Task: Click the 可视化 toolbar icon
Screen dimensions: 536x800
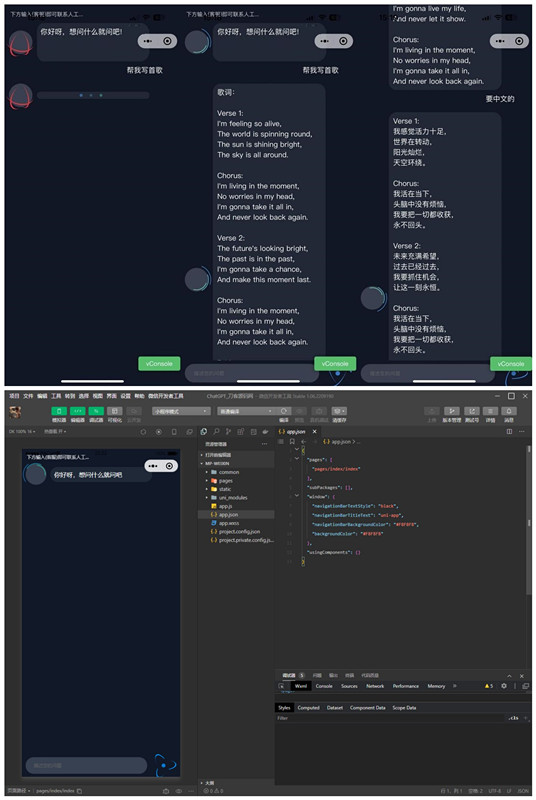Action: pos(115,411)
